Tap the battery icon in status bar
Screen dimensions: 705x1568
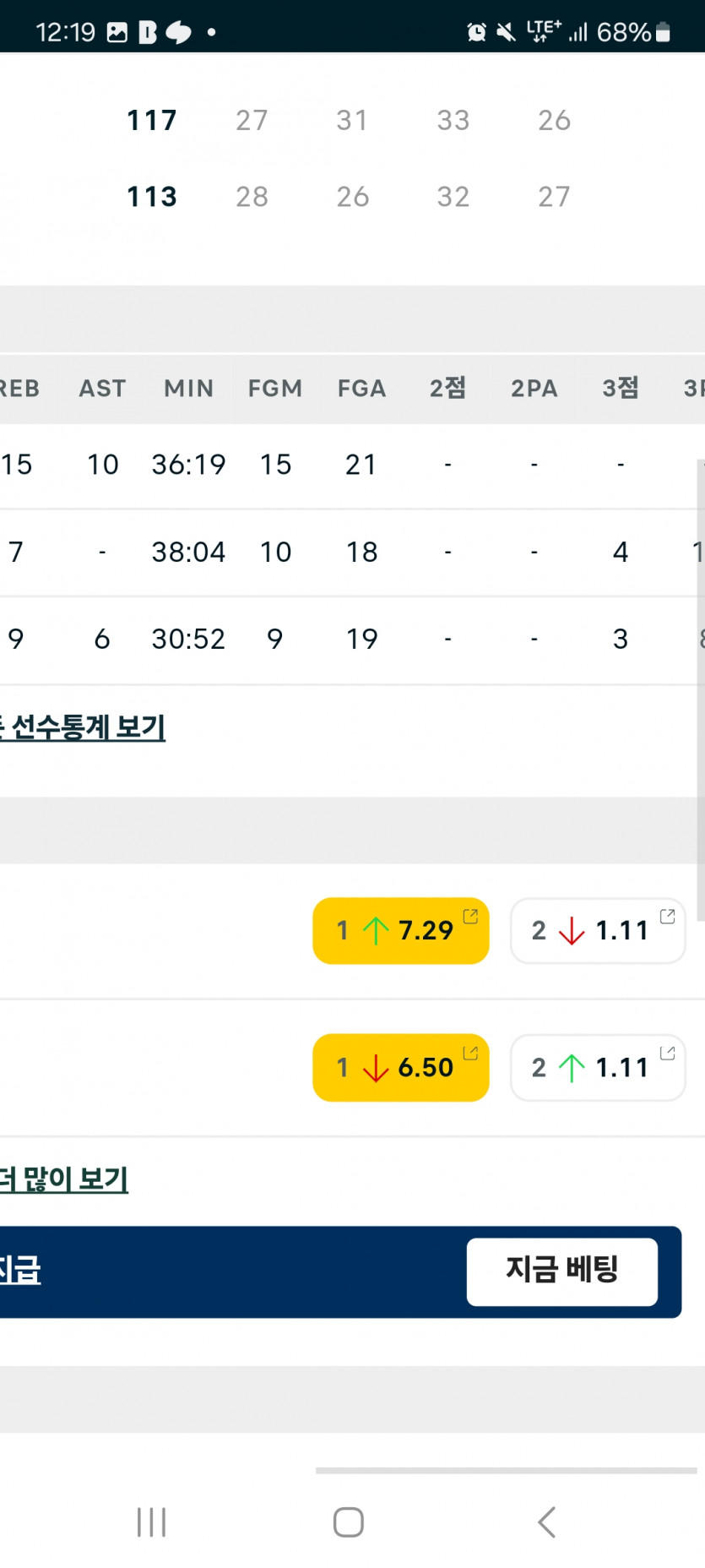tap(663, 32)
